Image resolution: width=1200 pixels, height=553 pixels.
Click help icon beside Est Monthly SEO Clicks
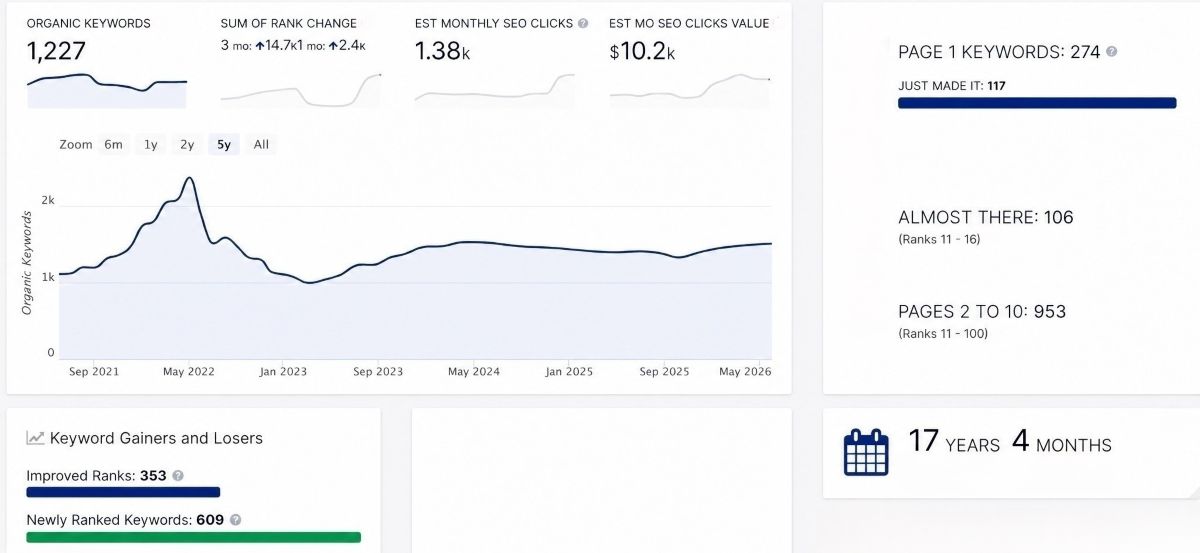(x=583, y=23)
